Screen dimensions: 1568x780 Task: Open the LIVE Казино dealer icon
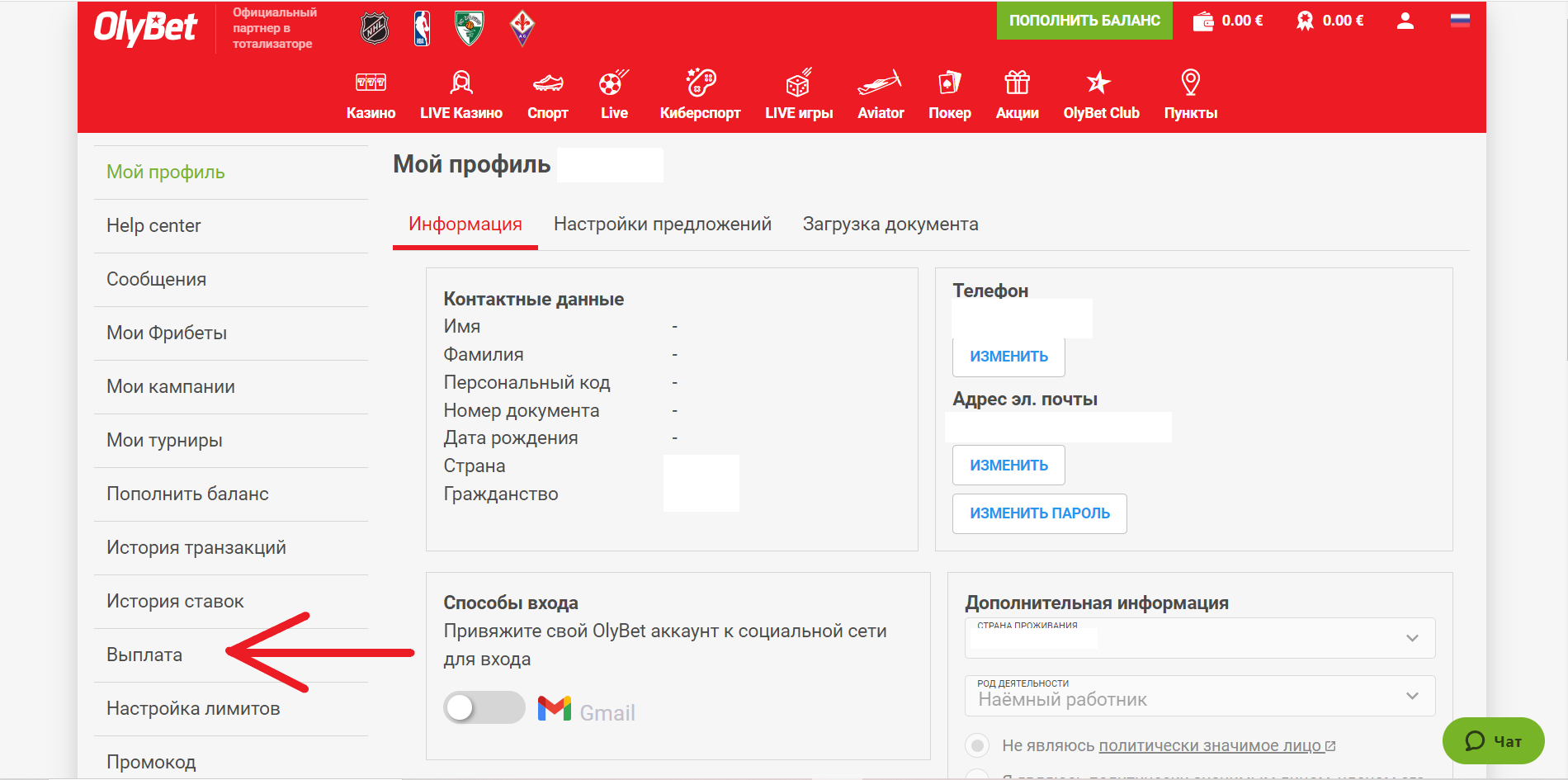point(461,82)
